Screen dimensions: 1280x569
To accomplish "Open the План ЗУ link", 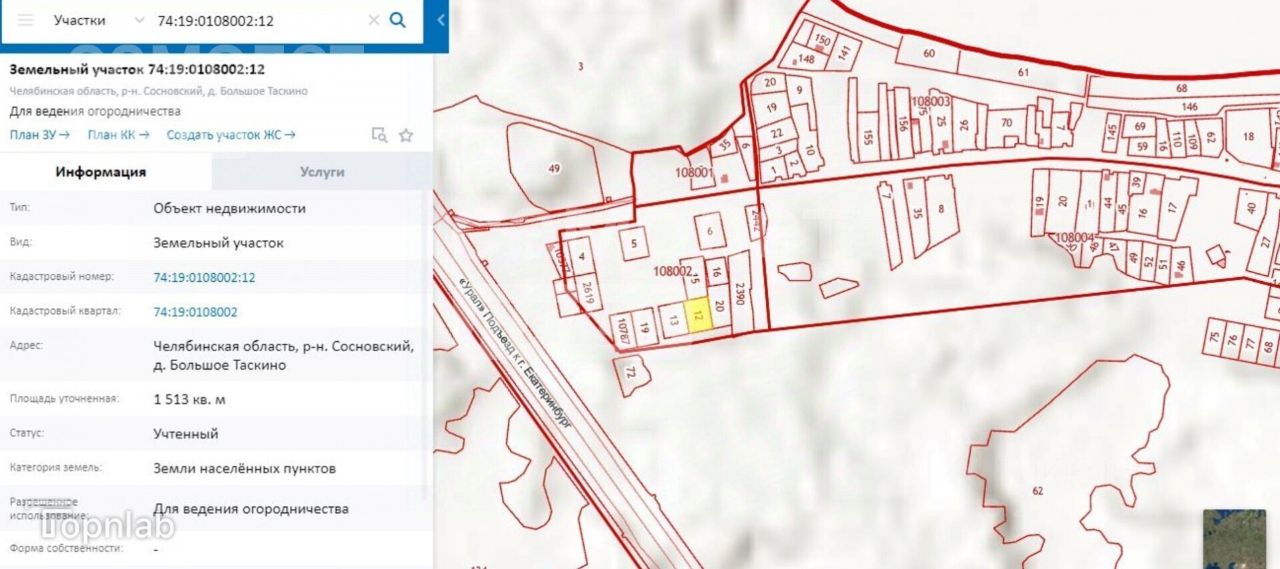I will 39,135.
